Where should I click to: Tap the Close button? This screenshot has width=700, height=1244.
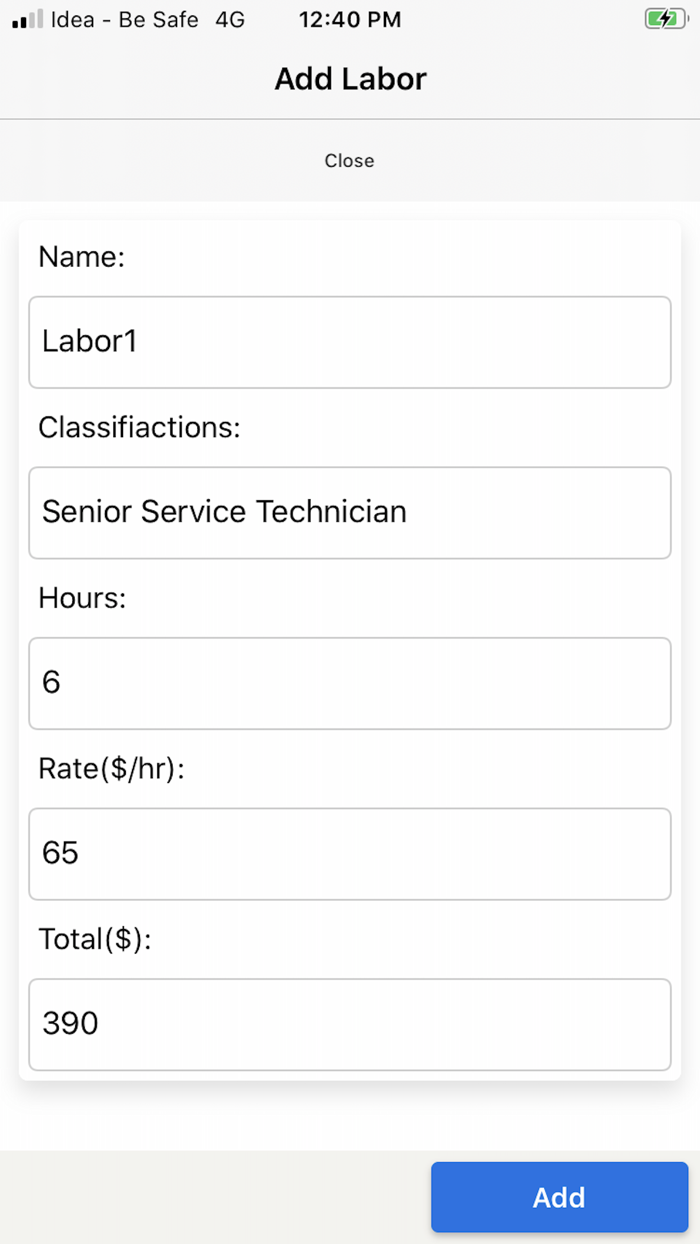[349, 160]
